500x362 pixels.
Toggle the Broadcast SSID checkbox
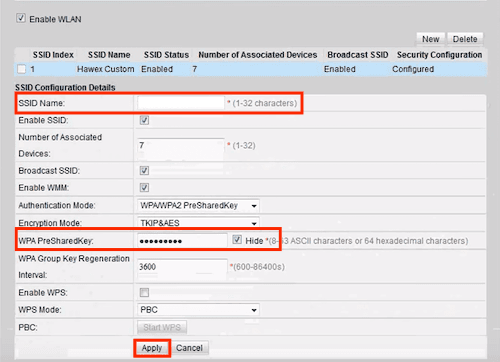pos(144,170)
